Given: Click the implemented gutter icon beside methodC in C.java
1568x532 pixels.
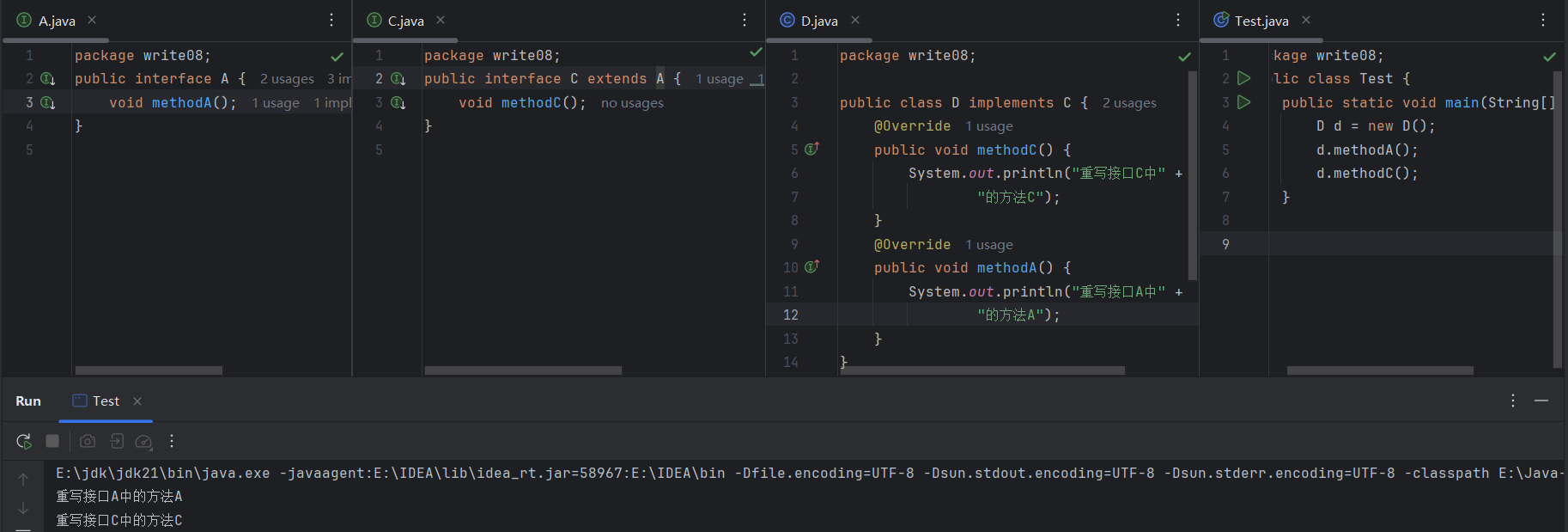Looking at the screenshot, I should [398, 102].
